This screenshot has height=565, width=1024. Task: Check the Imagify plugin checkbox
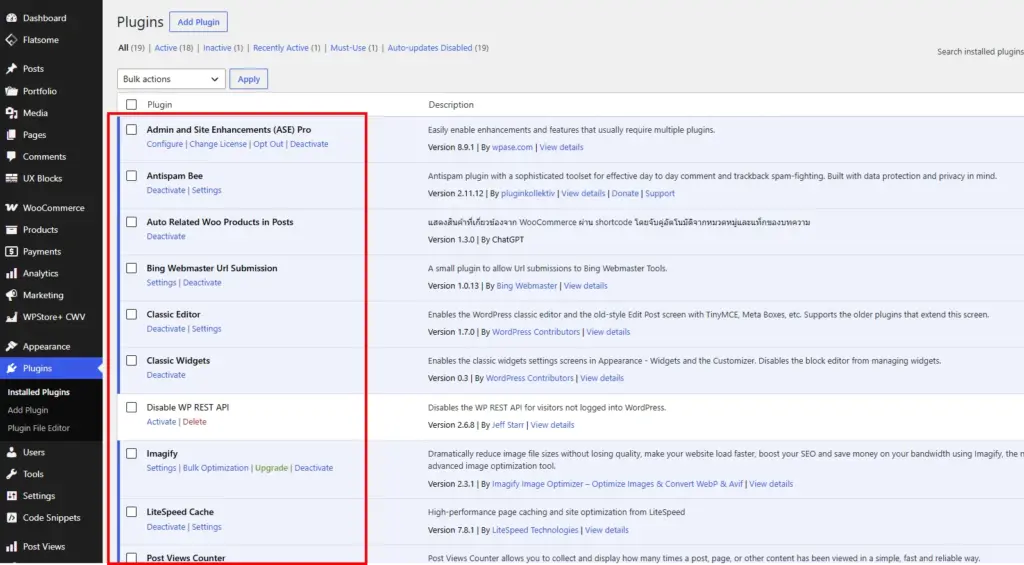tap(131, 453)
